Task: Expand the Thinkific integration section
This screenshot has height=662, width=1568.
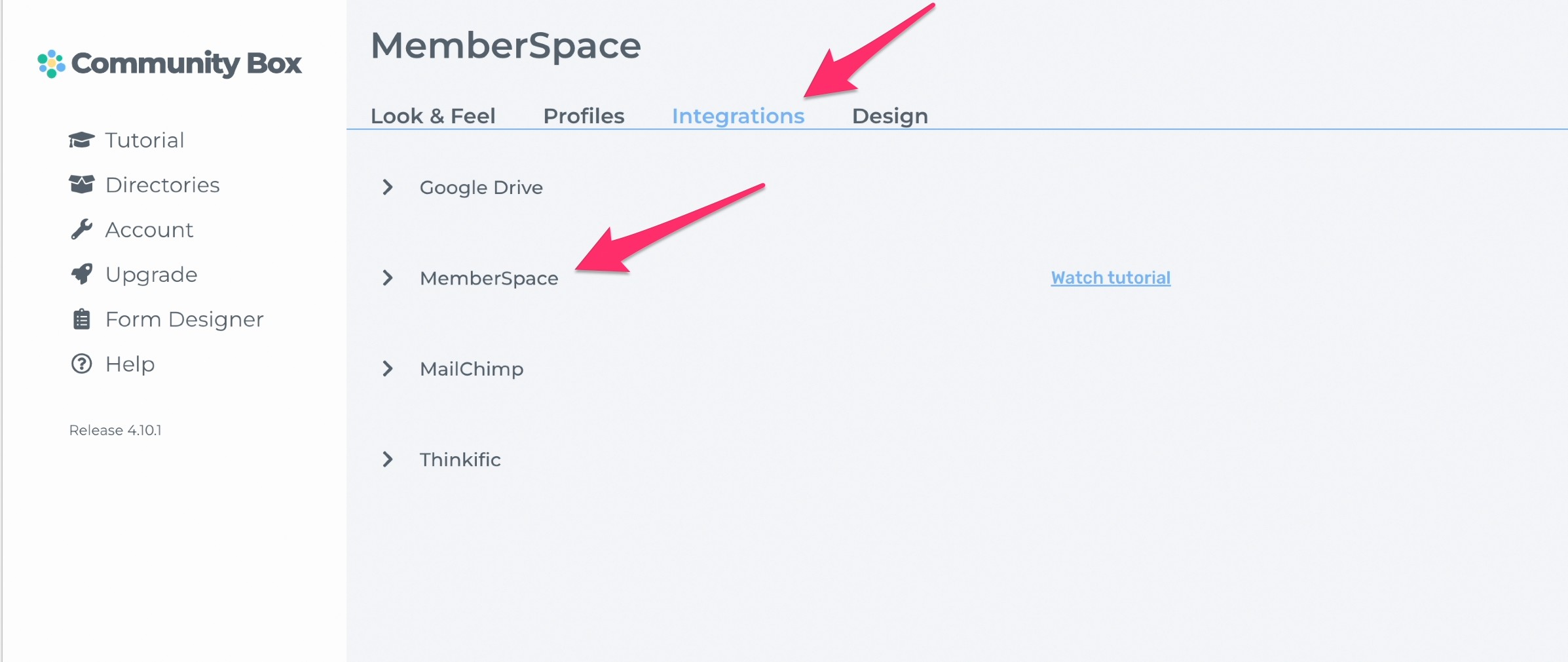Action: click(461, 459)
